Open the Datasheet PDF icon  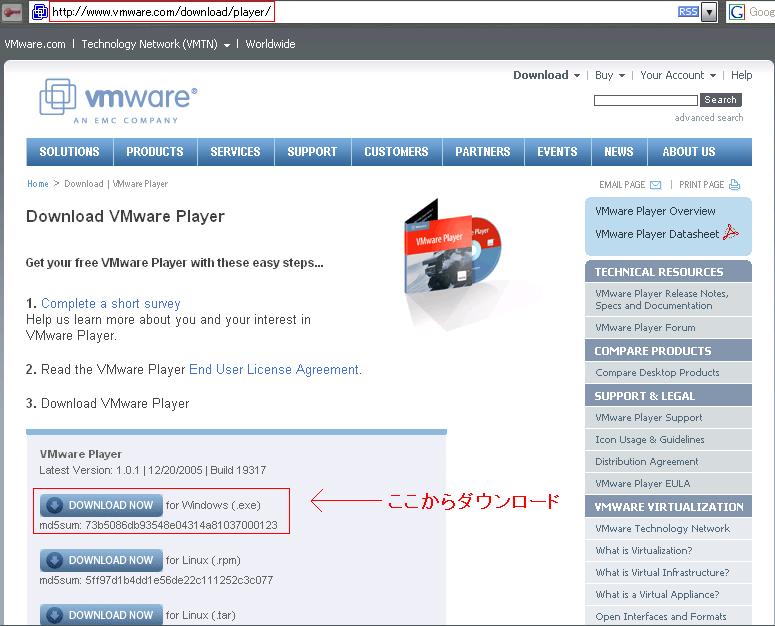[731, 232]
